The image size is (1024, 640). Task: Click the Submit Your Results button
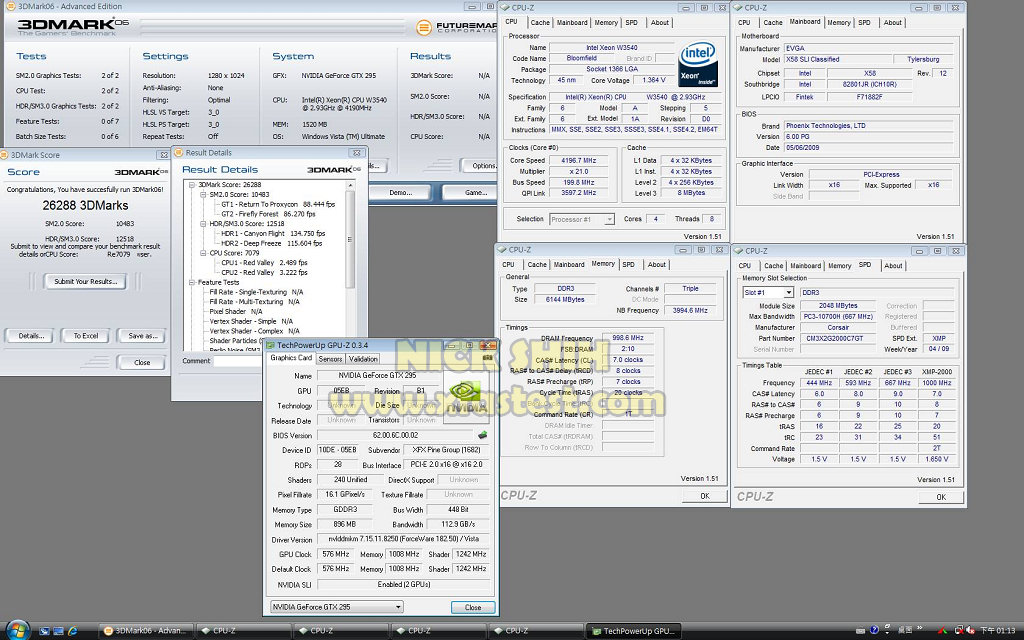coord(85,282)
